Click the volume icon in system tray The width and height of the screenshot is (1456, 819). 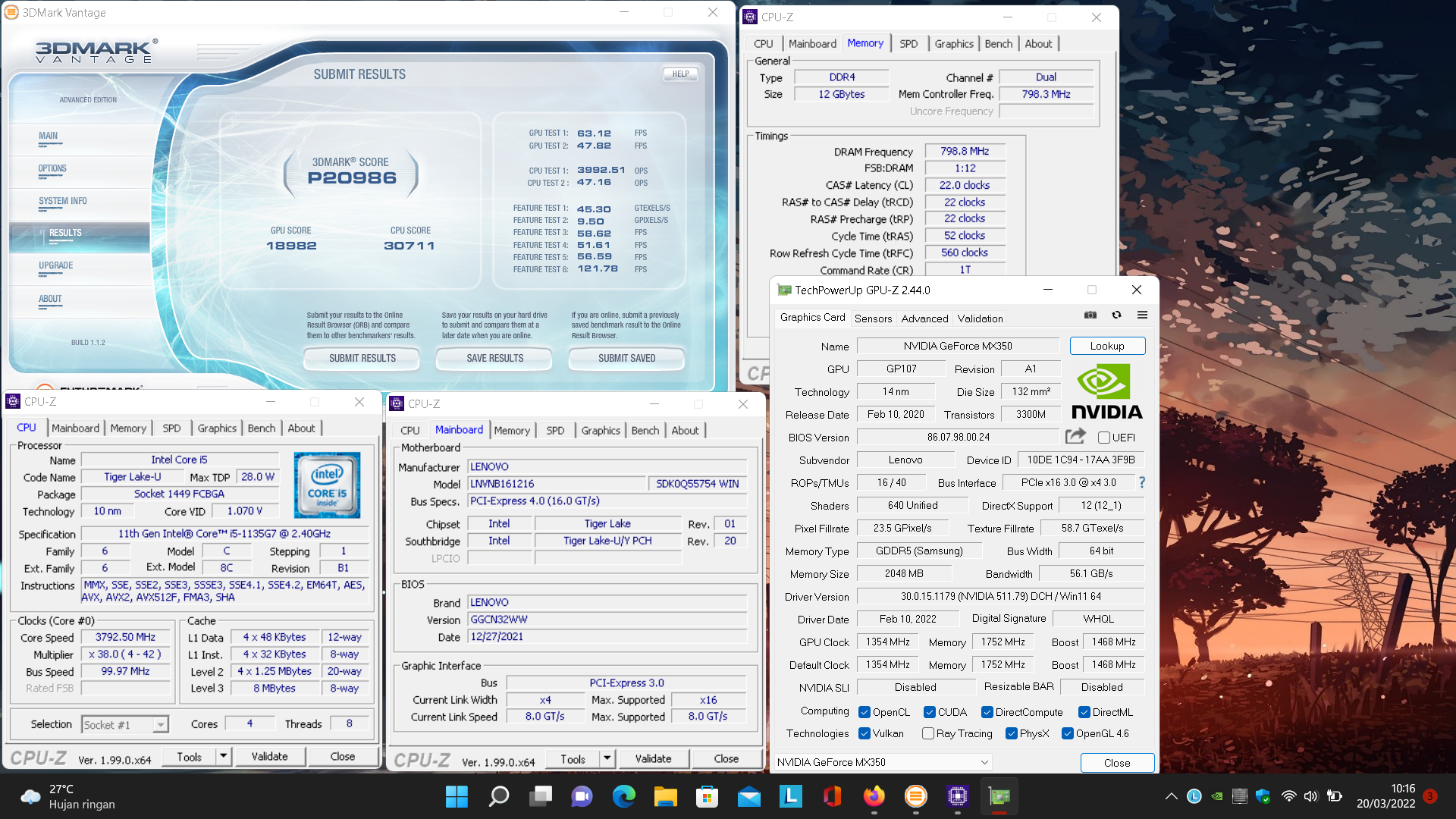point(1310,796)
